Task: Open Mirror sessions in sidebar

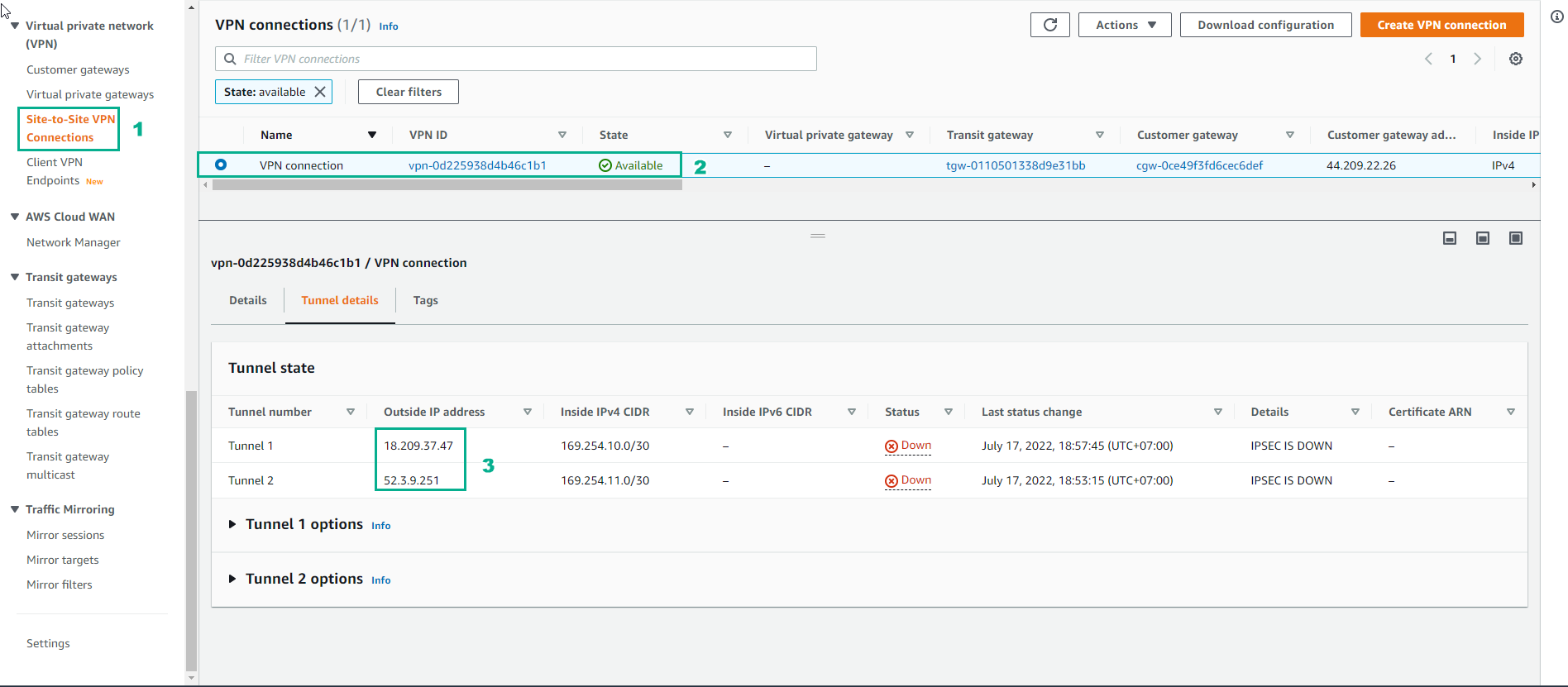Action: coord(65,535)
